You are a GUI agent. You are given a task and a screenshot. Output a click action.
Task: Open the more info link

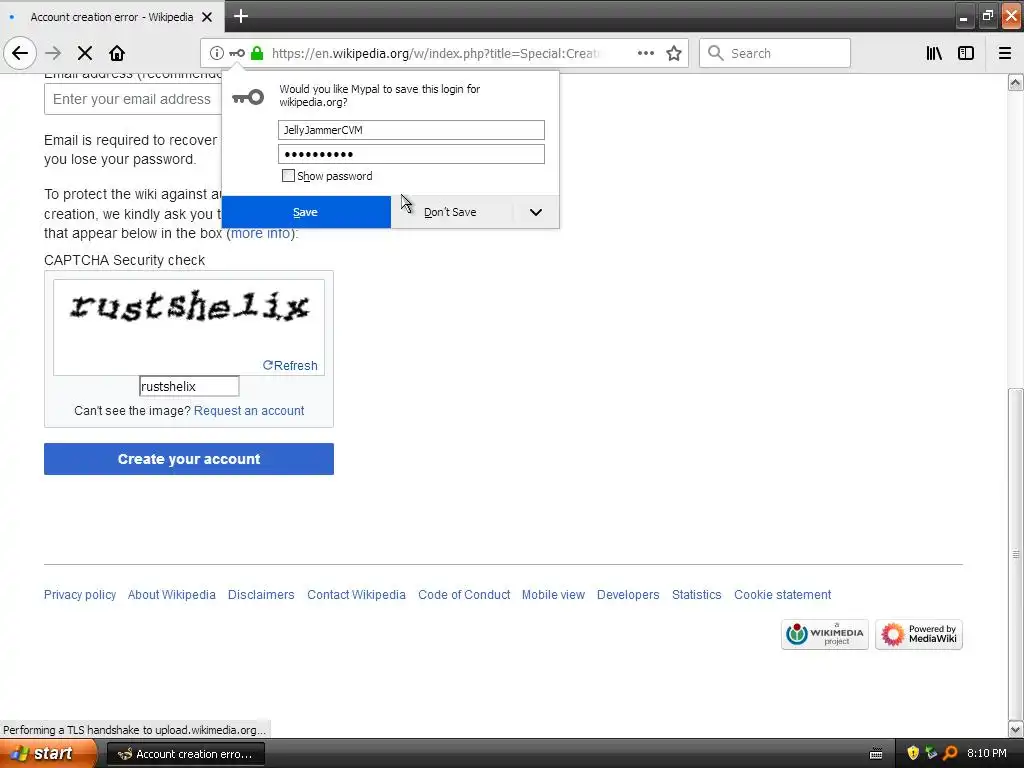[261, 234]
